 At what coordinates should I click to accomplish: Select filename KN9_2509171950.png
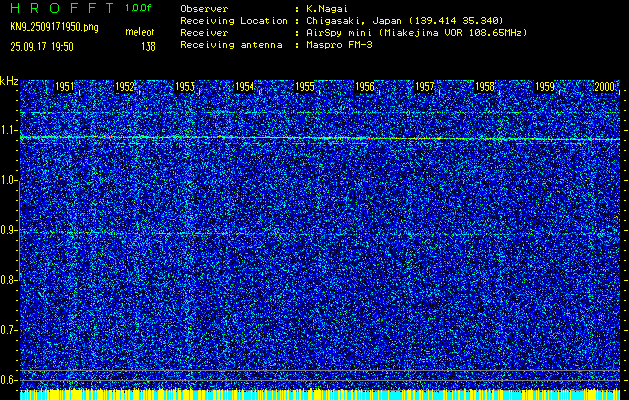click(54, 27)
